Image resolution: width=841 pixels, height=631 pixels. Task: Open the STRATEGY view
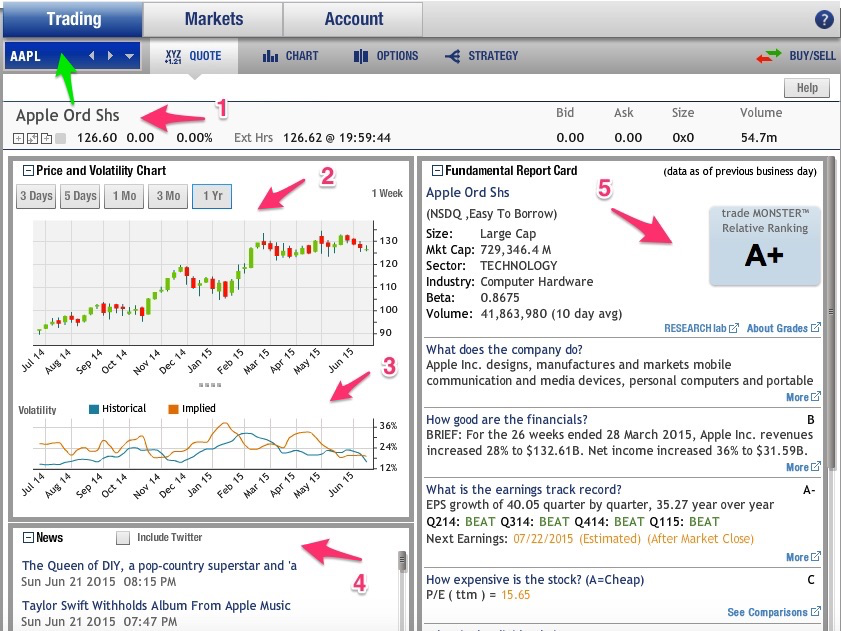(481, 56)
